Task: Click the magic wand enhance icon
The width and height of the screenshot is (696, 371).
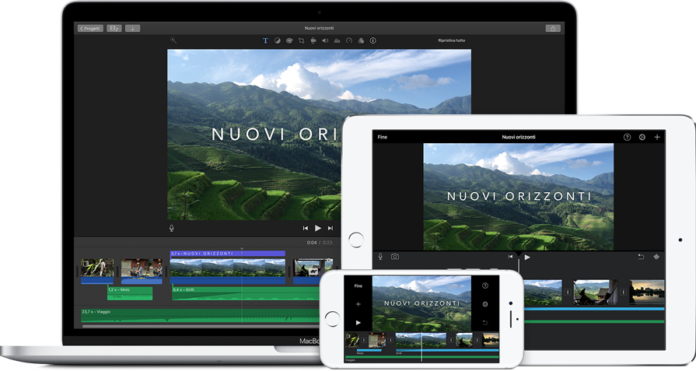Action: tap(173, 40)
